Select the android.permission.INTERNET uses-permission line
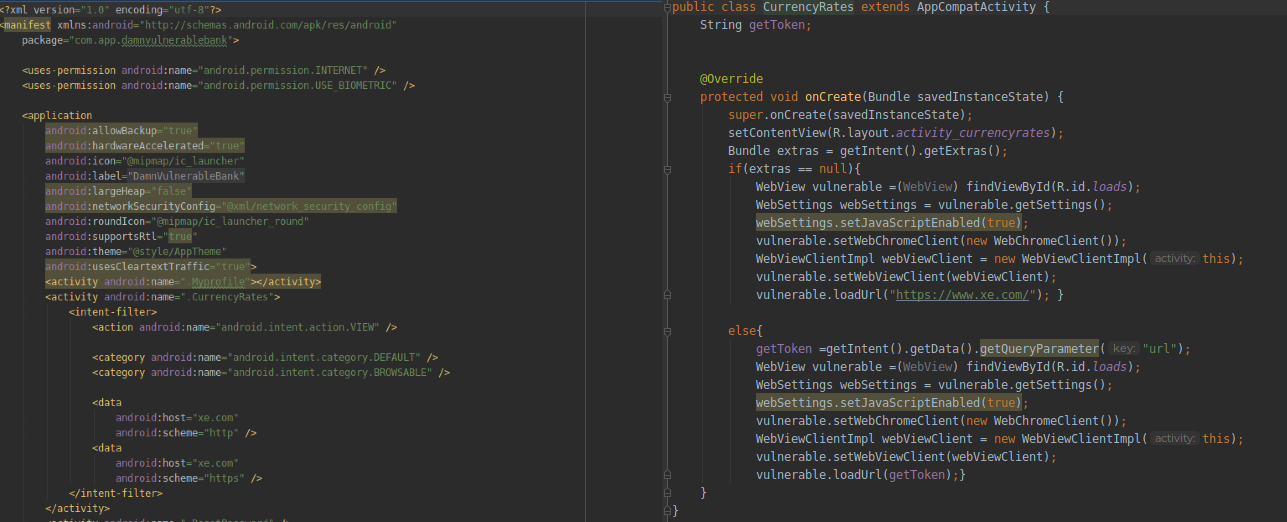This screenshot has height=522, width=1287. point(204,70)
